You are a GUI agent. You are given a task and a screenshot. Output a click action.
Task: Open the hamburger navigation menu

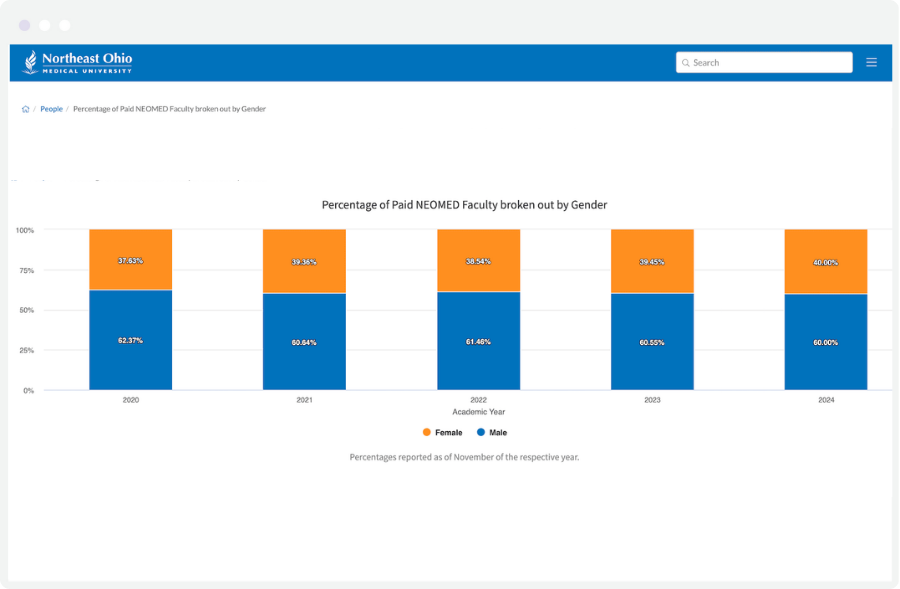(871, 62)
